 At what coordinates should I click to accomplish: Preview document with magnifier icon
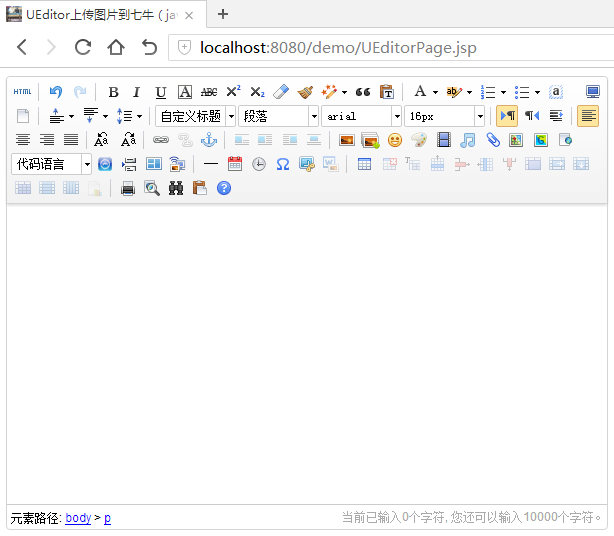pos(152,188)
